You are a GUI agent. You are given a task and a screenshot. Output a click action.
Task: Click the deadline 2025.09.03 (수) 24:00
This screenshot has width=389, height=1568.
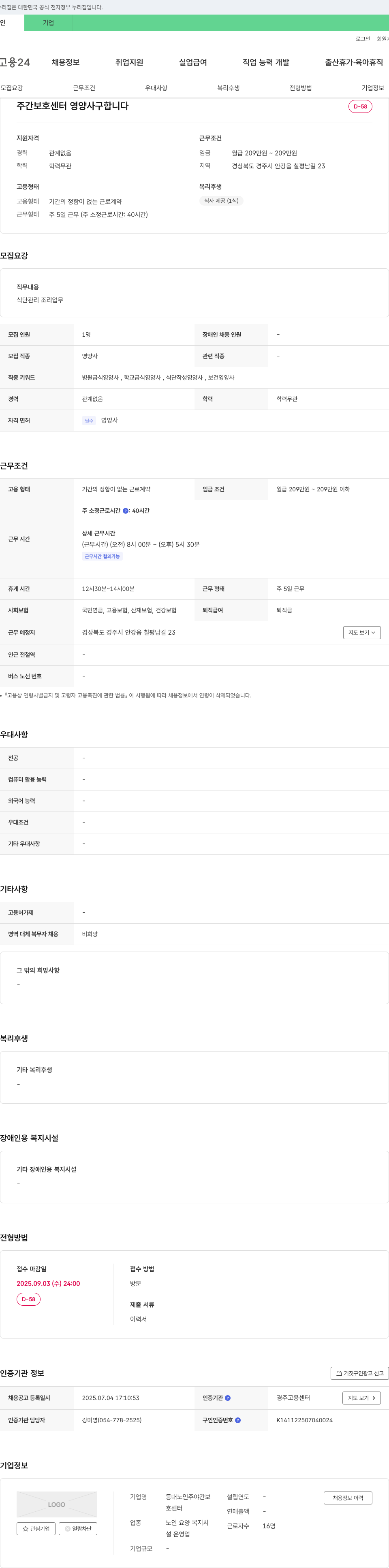pos(48,1283)
